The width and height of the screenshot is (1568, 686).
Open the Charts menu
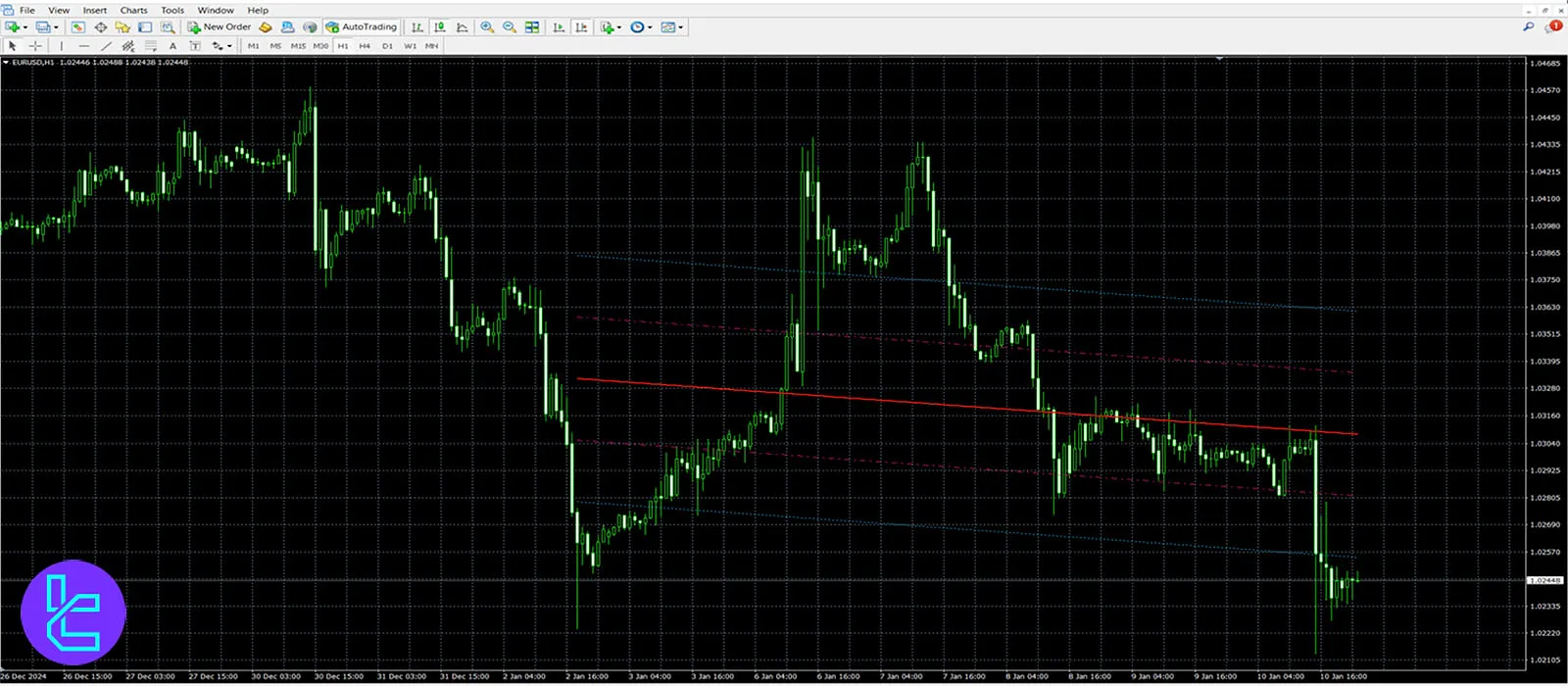pyautogui.click(x=133, y=10)
